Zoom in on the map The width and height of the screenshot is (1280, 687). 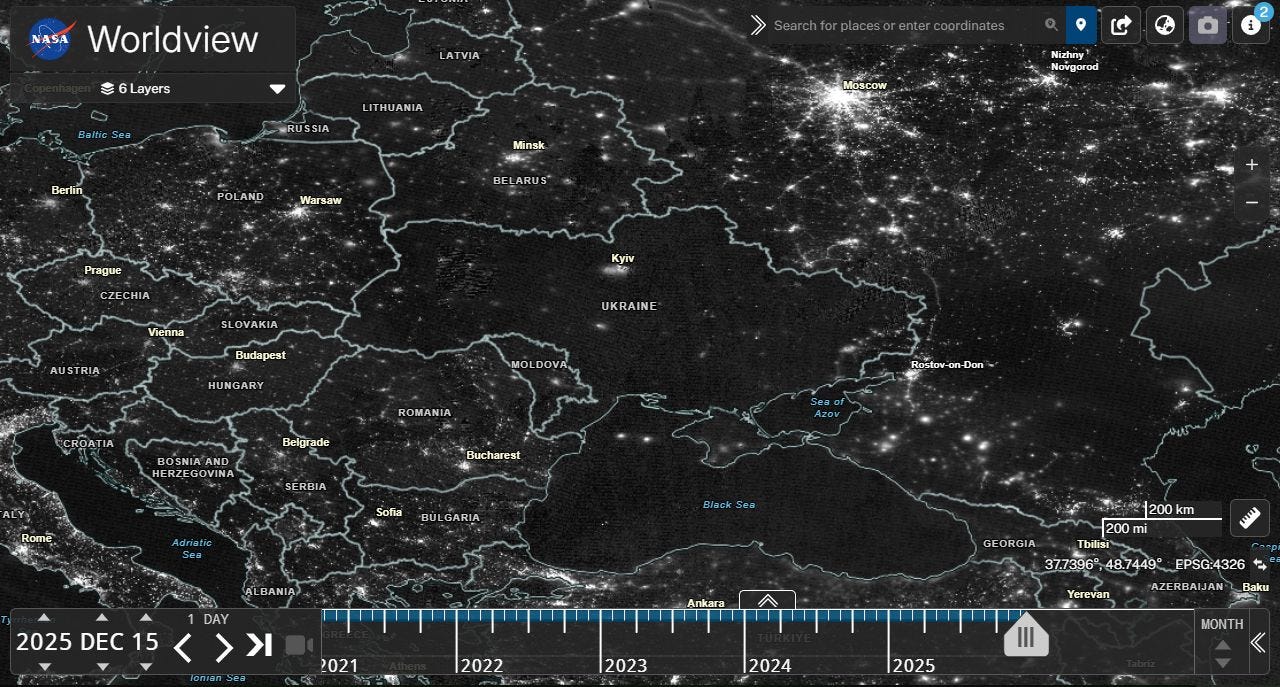(1251, 166)
